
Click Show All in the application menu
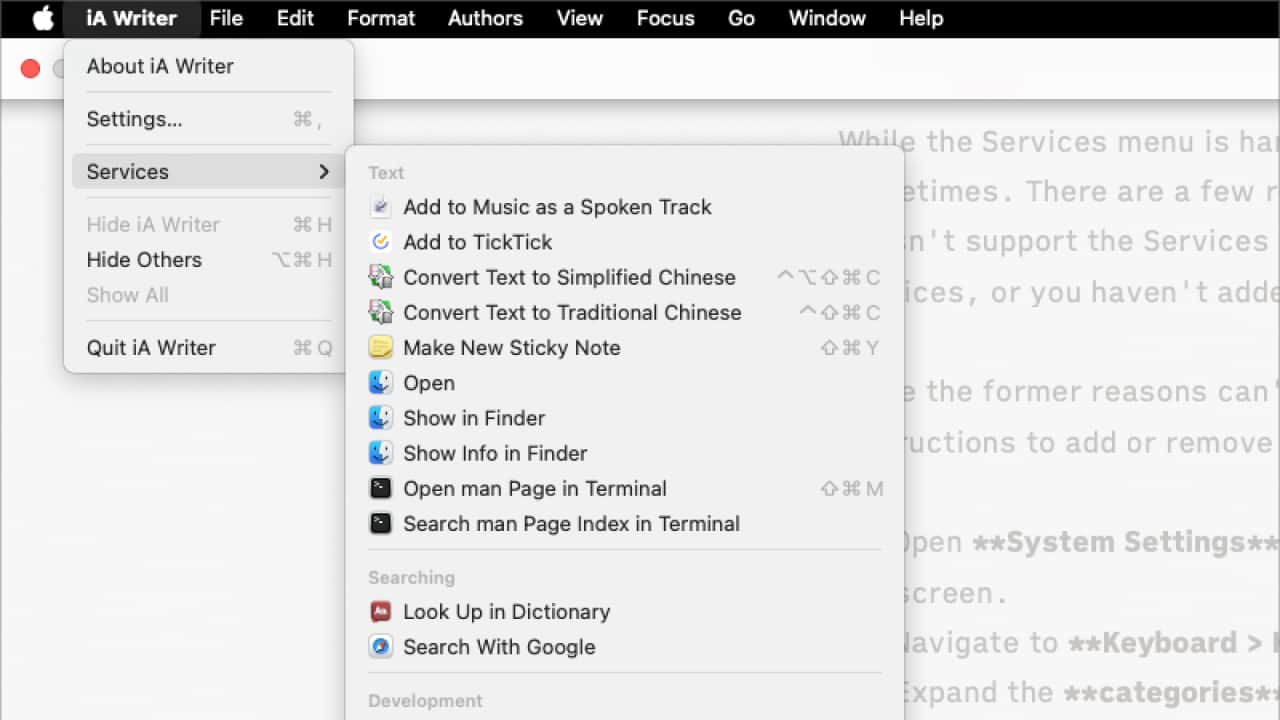point(127,294)
